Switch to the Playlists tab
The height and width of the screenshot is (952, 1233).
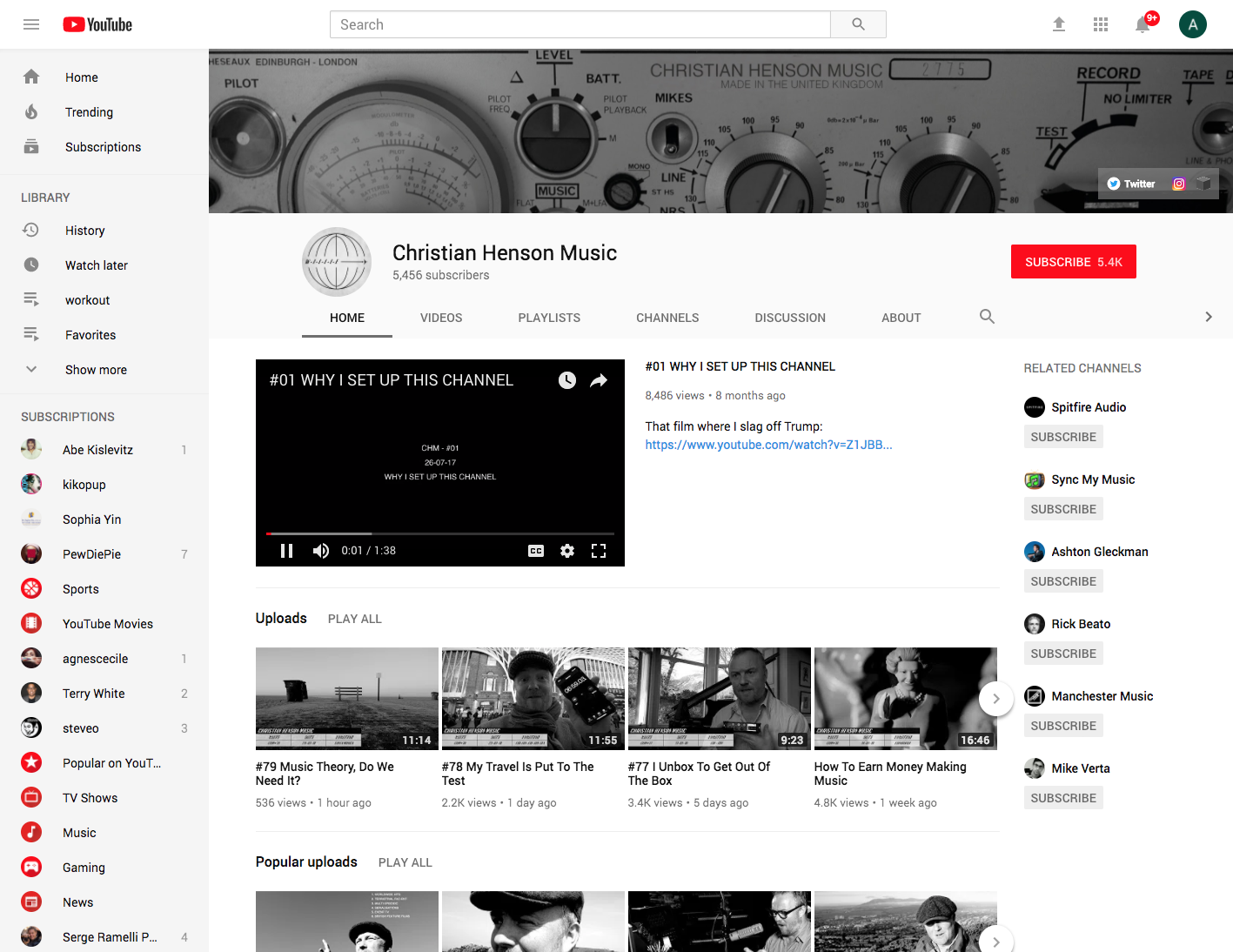click(549, 318)
